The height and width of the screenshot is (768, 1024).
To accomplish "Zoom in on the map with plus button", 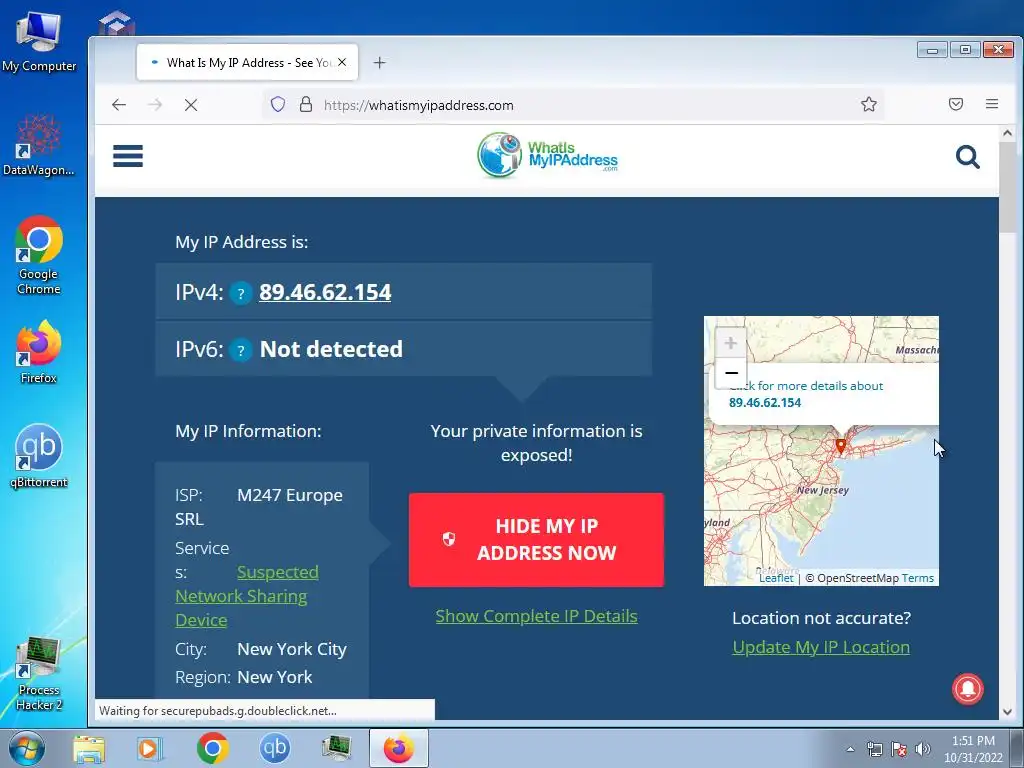I will tap(731, 343).
